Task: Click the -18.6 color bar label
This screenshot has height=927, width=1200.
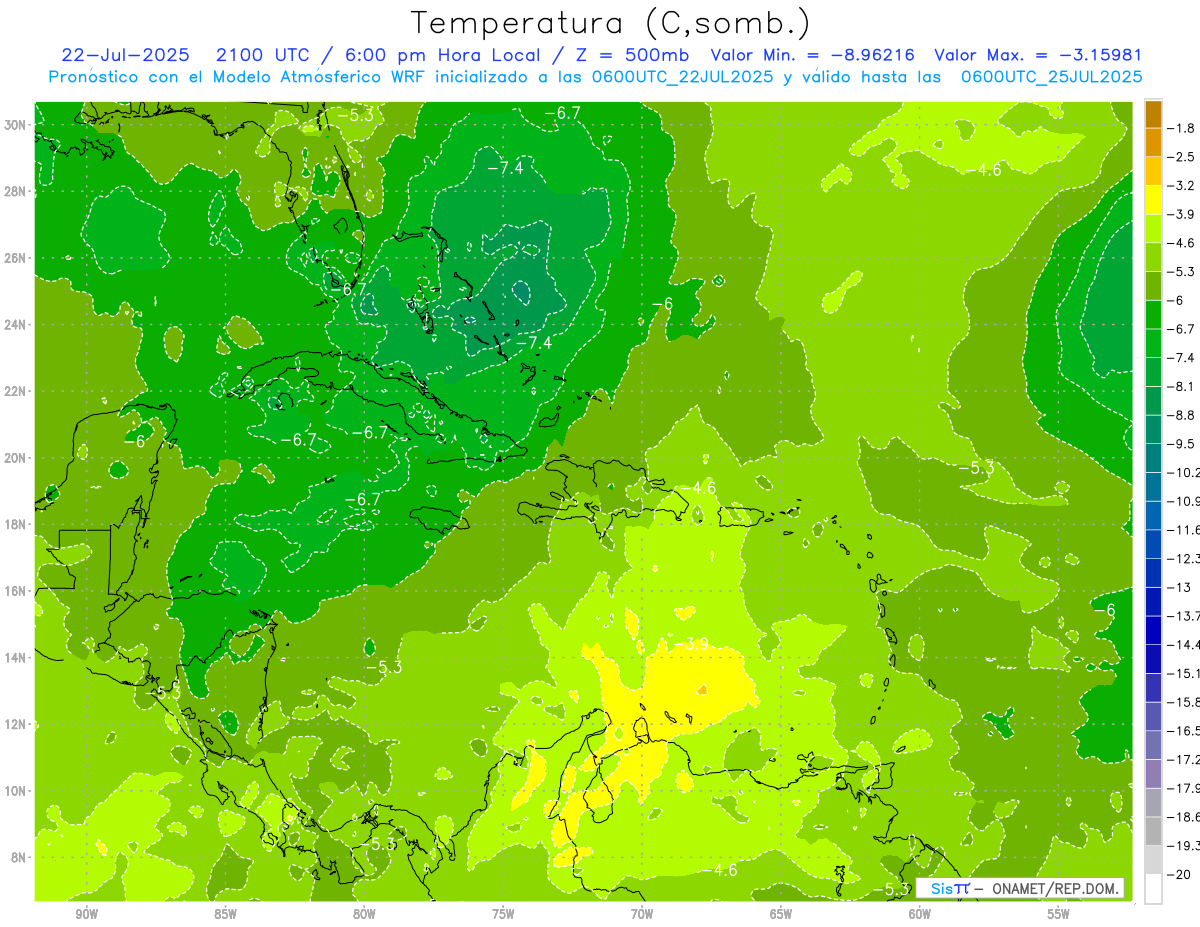Action: coord(1183,816)
